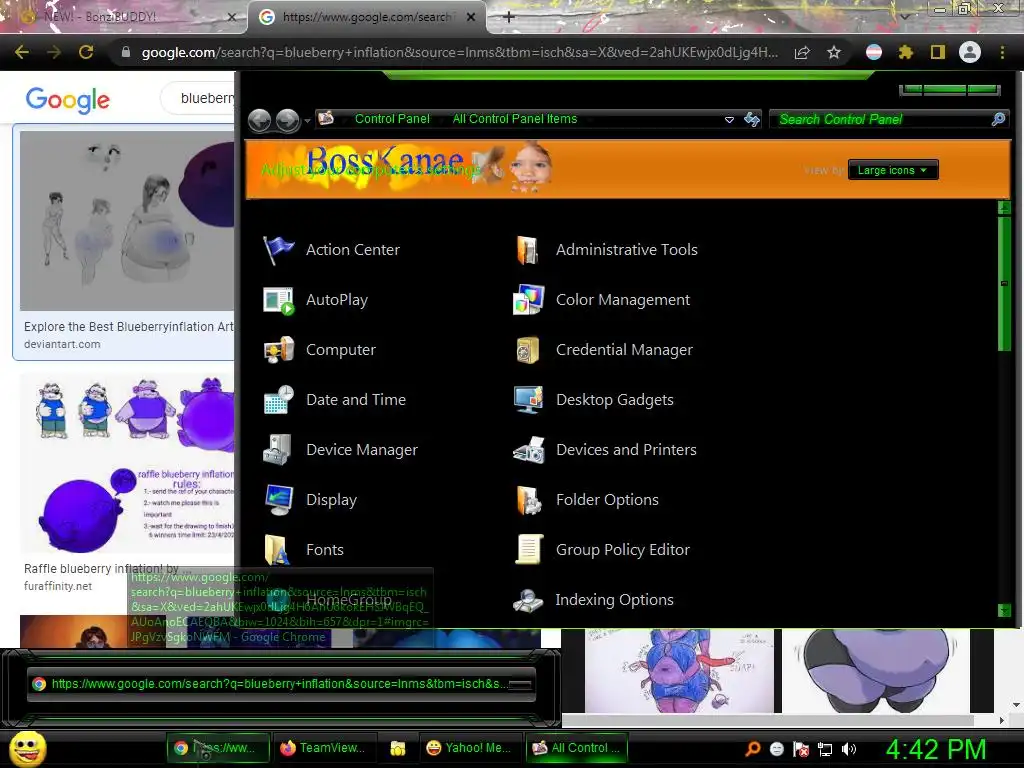Open the Folder Options icon
The width and height of the screenshot is (1024, 768).
click(x=528, y=500)
